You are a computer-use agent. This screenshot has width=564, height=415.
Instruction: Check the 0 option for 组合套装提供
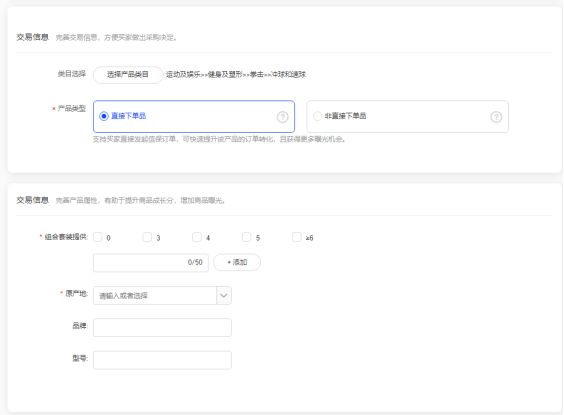[x=97, y=237]
